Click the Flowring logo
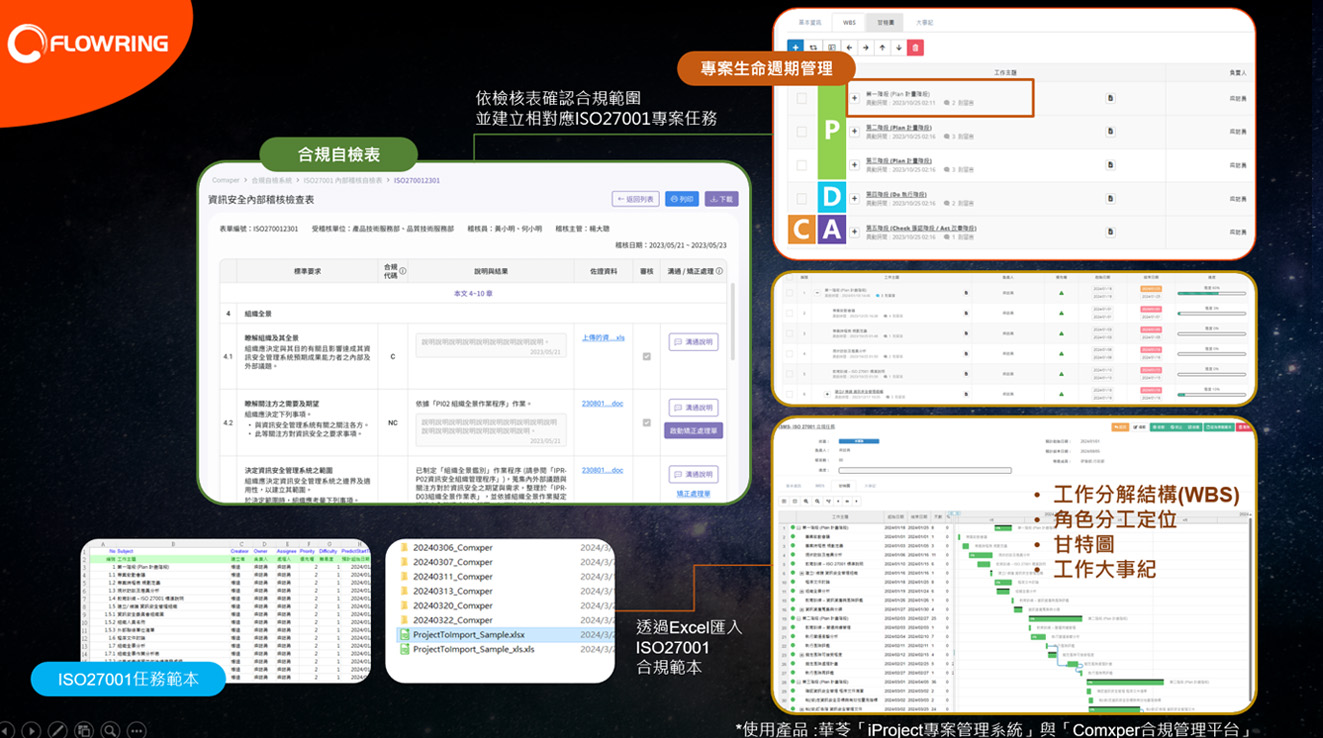This screenshot has height=738, width=1323. pos(88,43)
